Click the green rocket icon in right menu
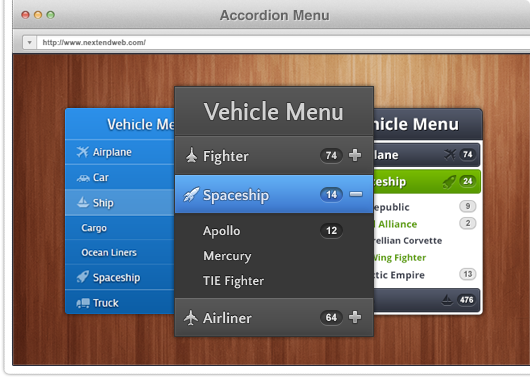 click(449, 182)
